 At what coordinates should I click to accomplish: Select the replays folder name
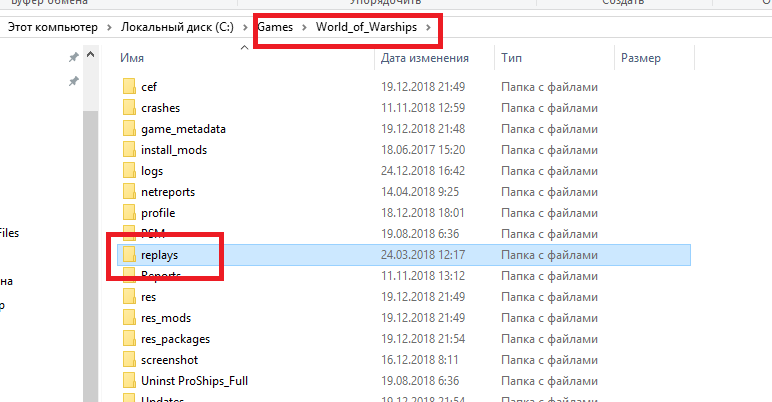click(x=160, y=255)
